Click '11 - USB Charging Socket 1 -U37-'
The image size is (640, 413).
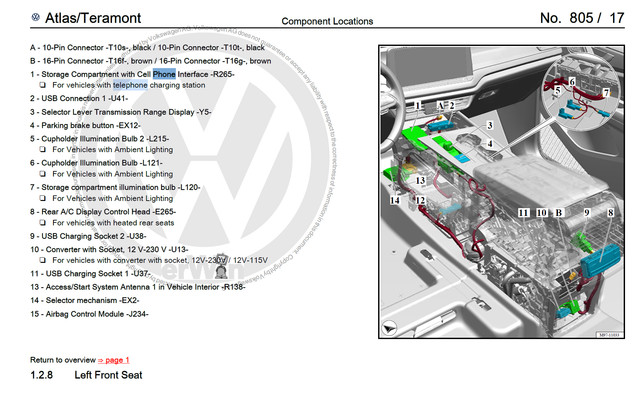point(90,274)
